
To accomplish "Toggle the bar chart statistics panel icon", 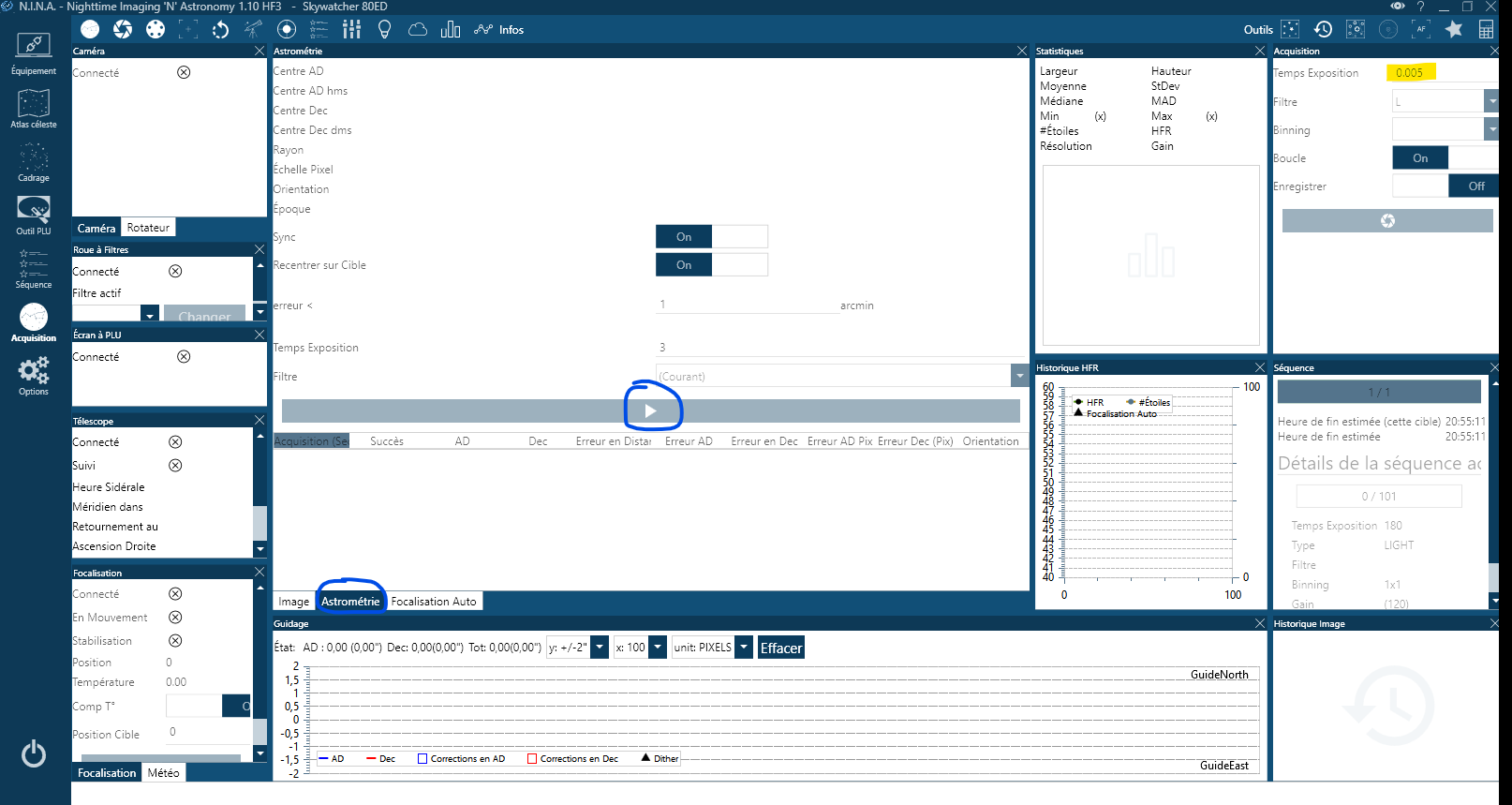I will [x=451, y=29].
